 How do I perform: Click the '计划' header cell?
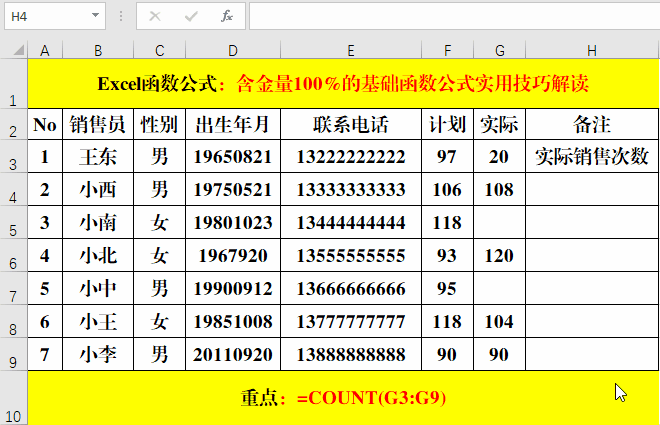pos(447,124)
